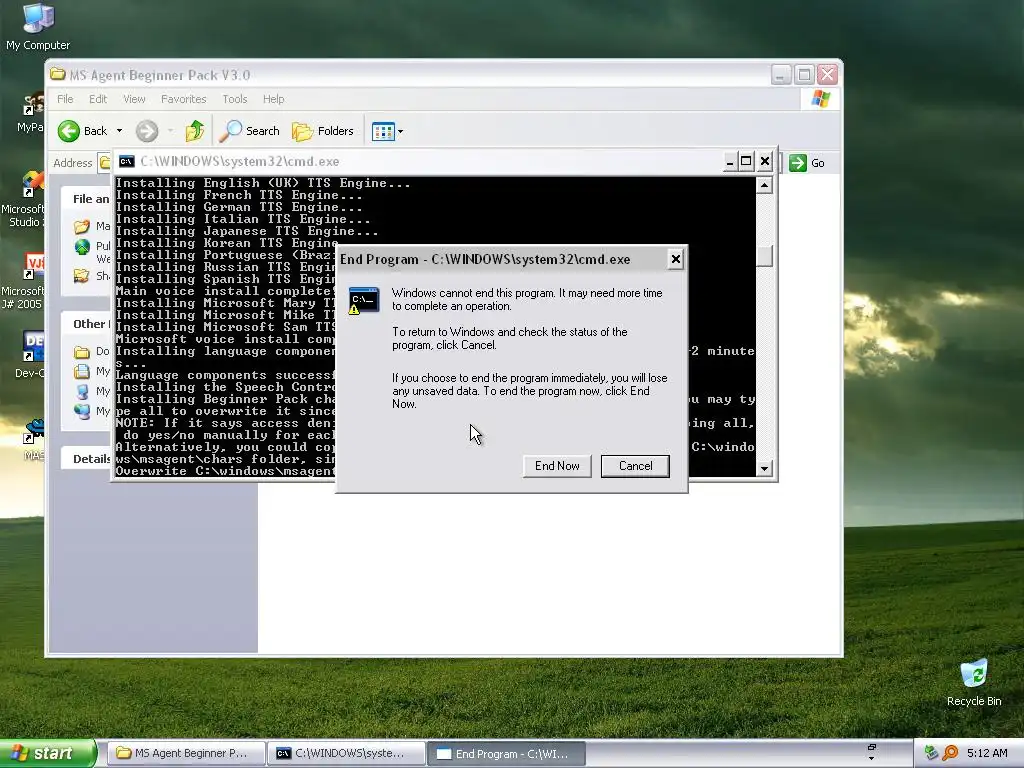This screenshot has width=1024, height=768.
Task: Click the Go button by the address bar
Action: coord(807,163)
